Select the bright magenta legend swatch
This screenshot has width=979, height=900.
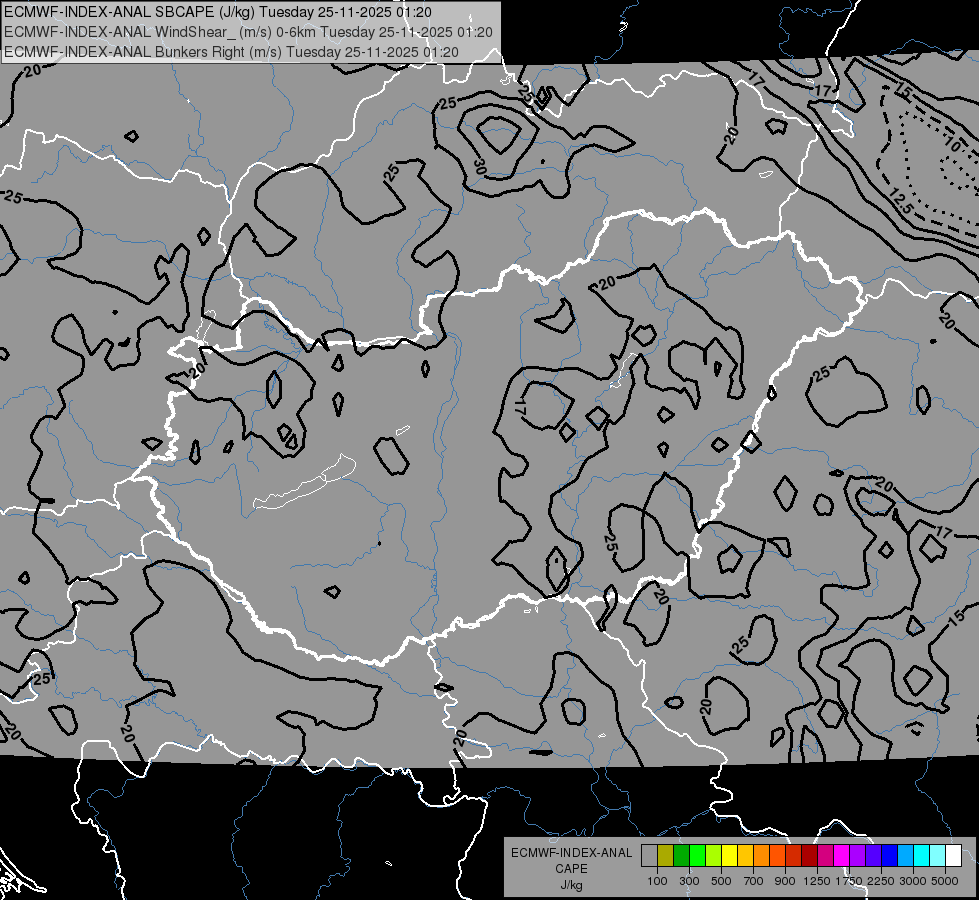click(x=842, y=856)
